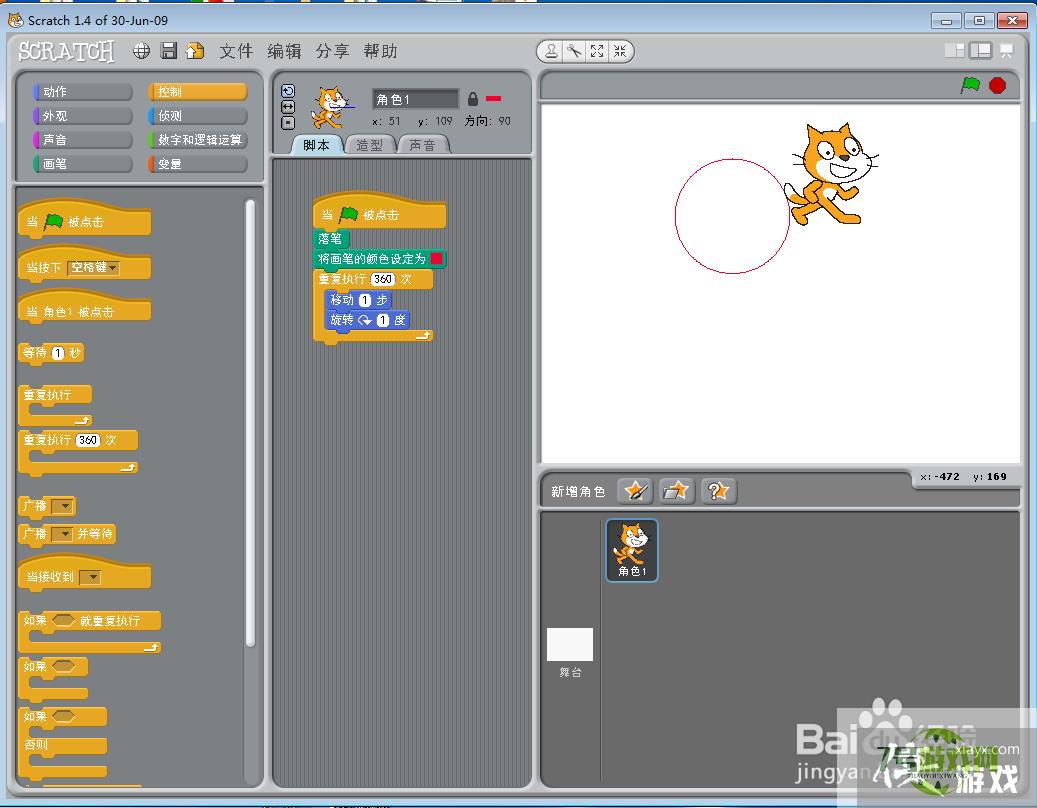
Task: Select the 角色1 sprite thumbnail
Action: [x=632, y=550]
